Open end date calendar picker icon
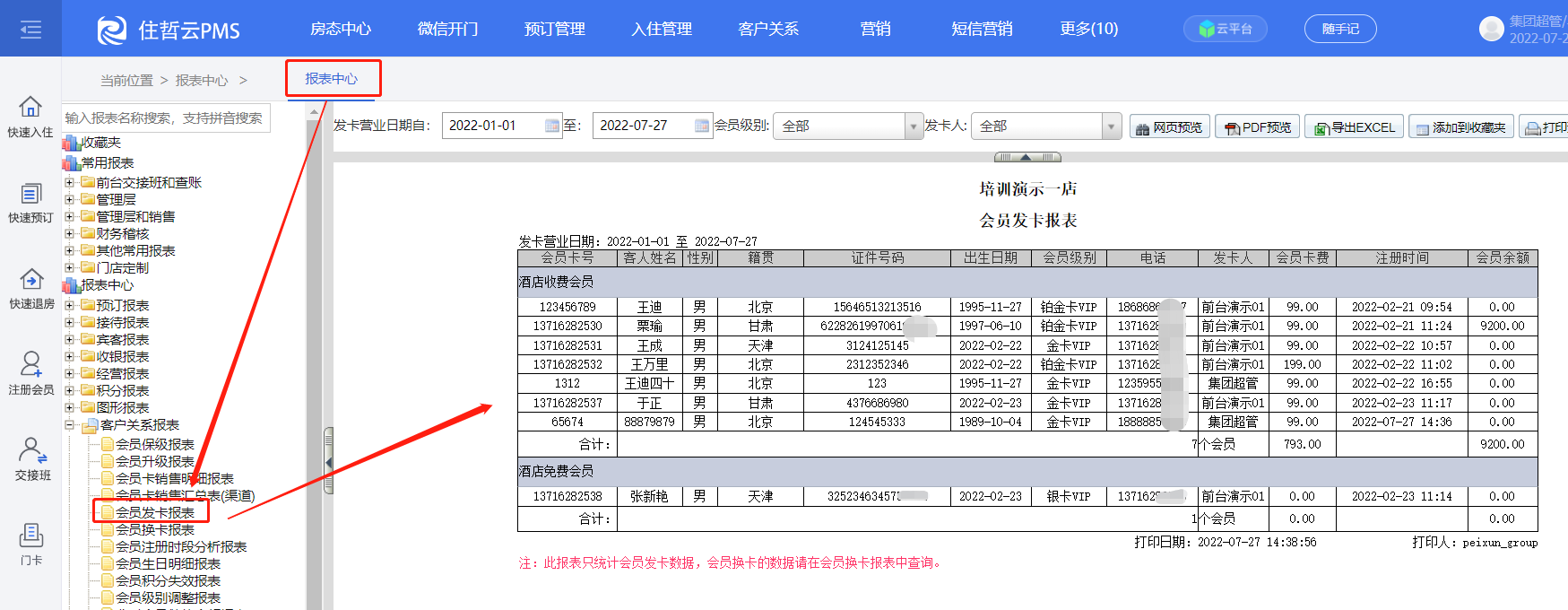 click(x=702, y=126)
